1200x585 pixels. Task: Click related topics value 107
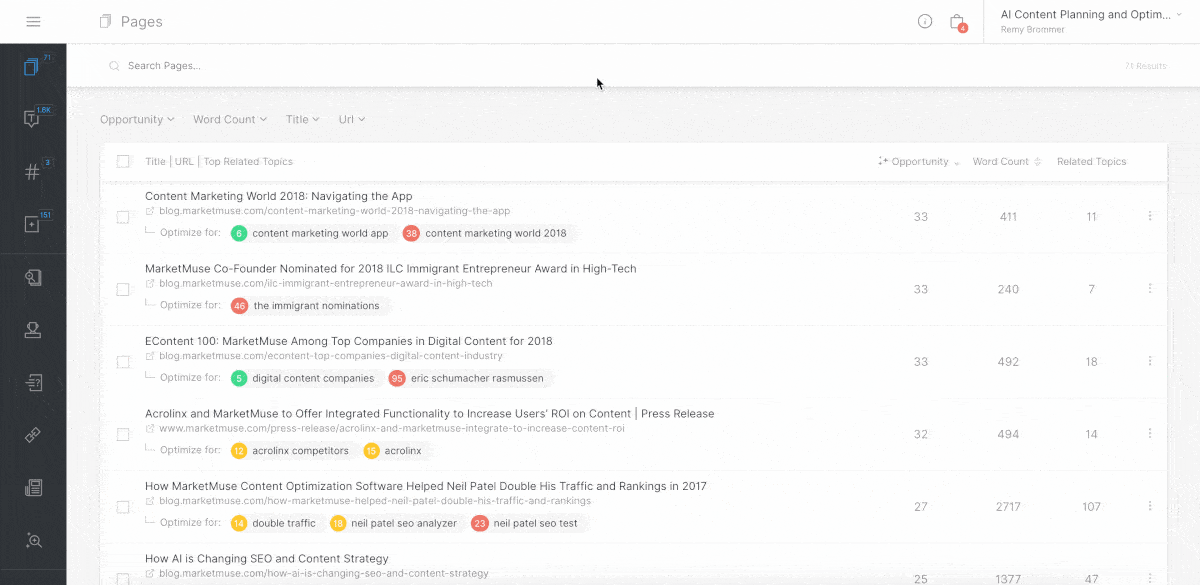[1092, 507]
